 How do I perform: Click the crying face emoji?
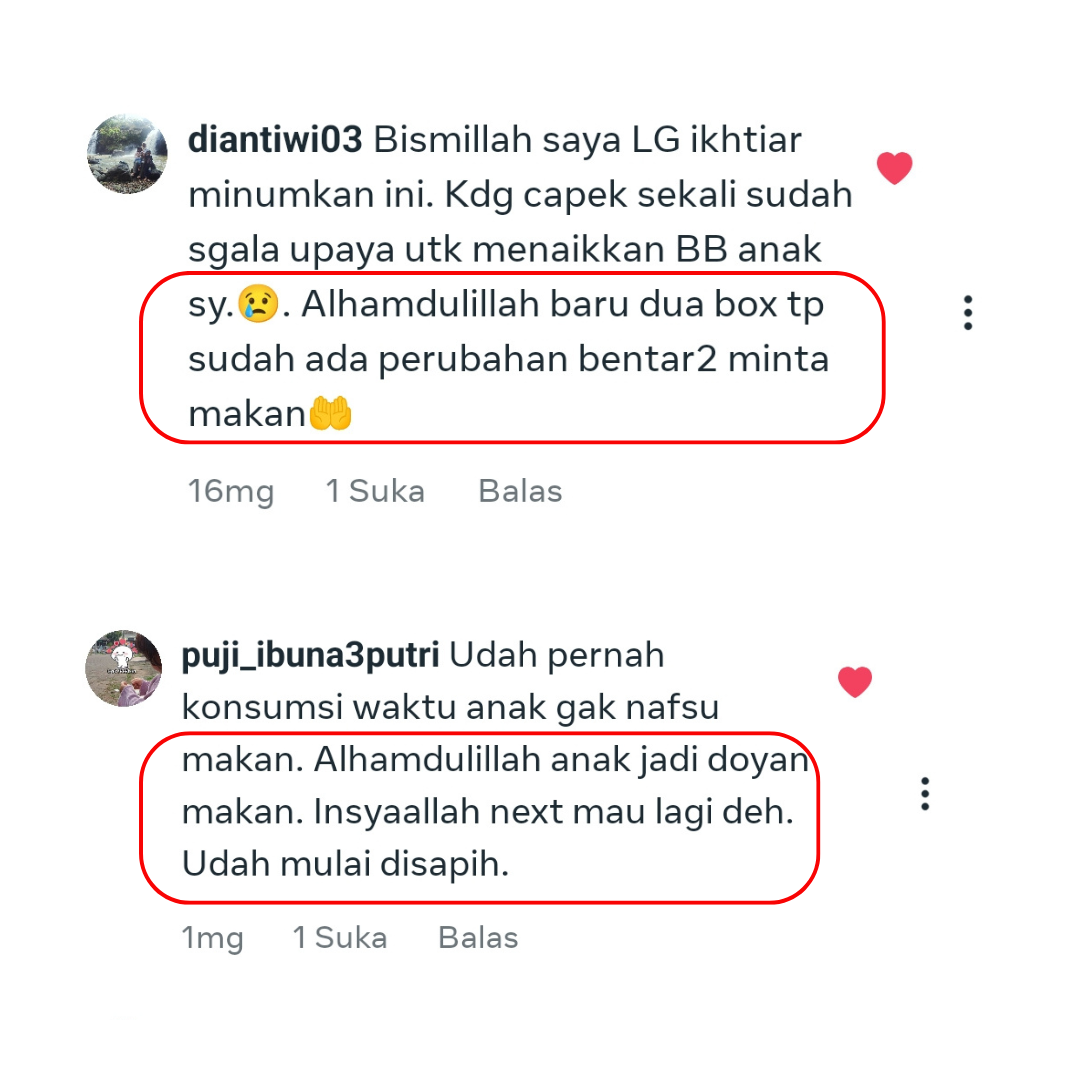pyautogui.click(x=258, y=304)
